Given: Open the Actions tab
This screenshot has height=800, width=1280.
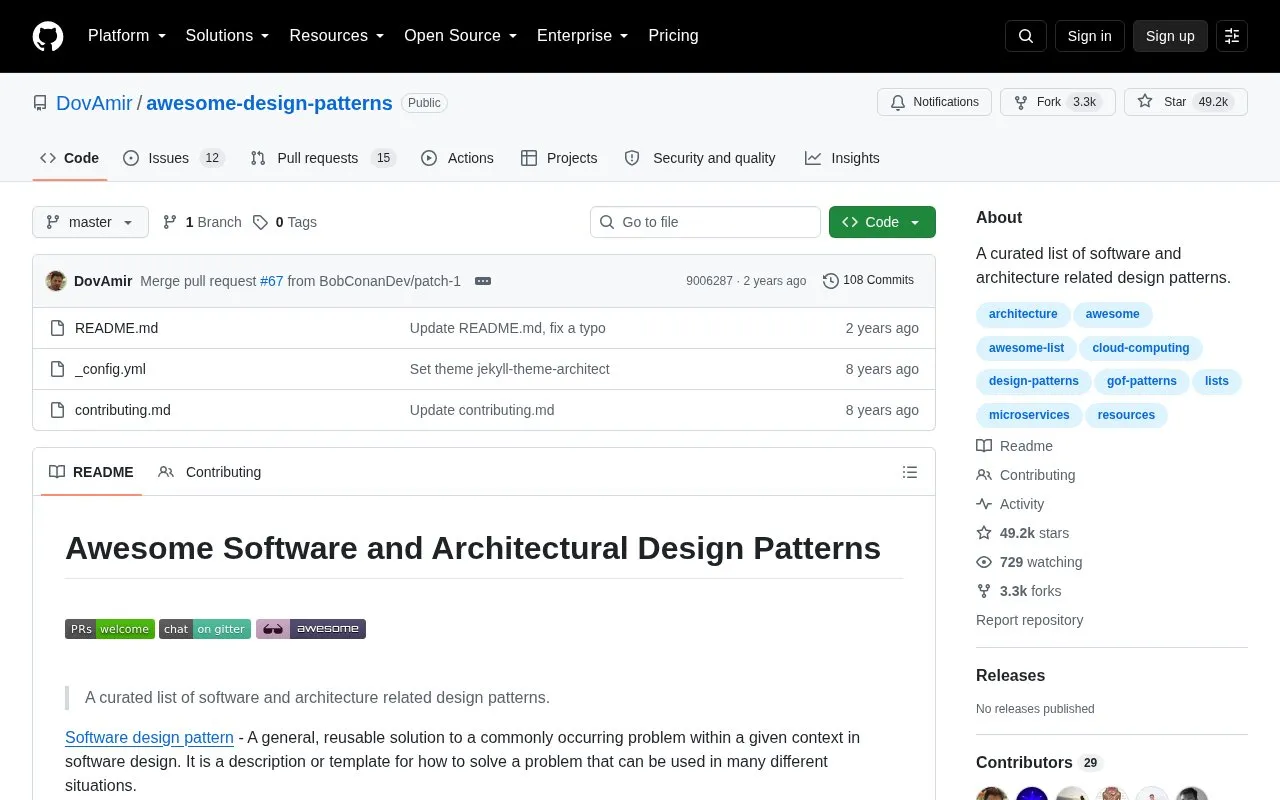Looking at the screenshot, I should 458,158.
